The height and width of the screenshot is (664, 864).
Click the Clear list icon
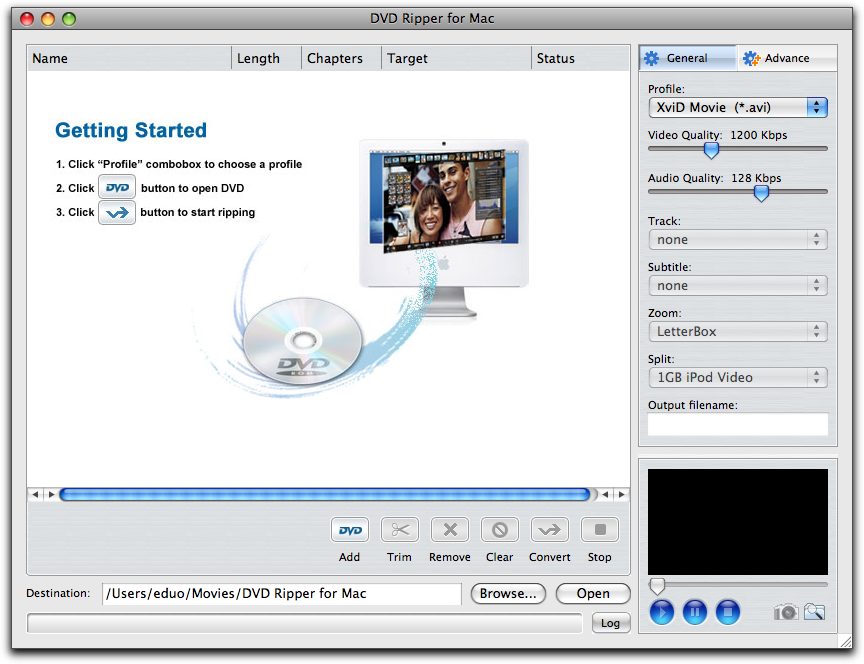click(x=500, y=530)
